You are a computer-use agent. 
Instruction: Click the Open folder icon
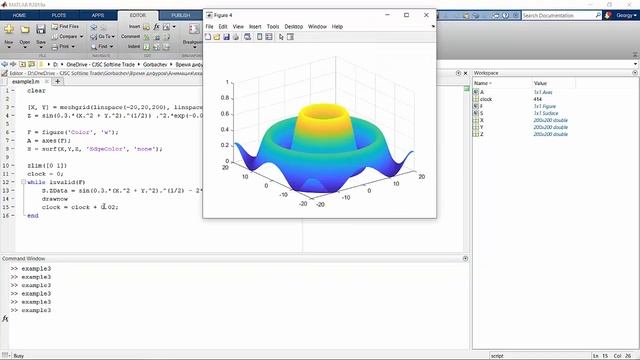(x=25, y=29)
